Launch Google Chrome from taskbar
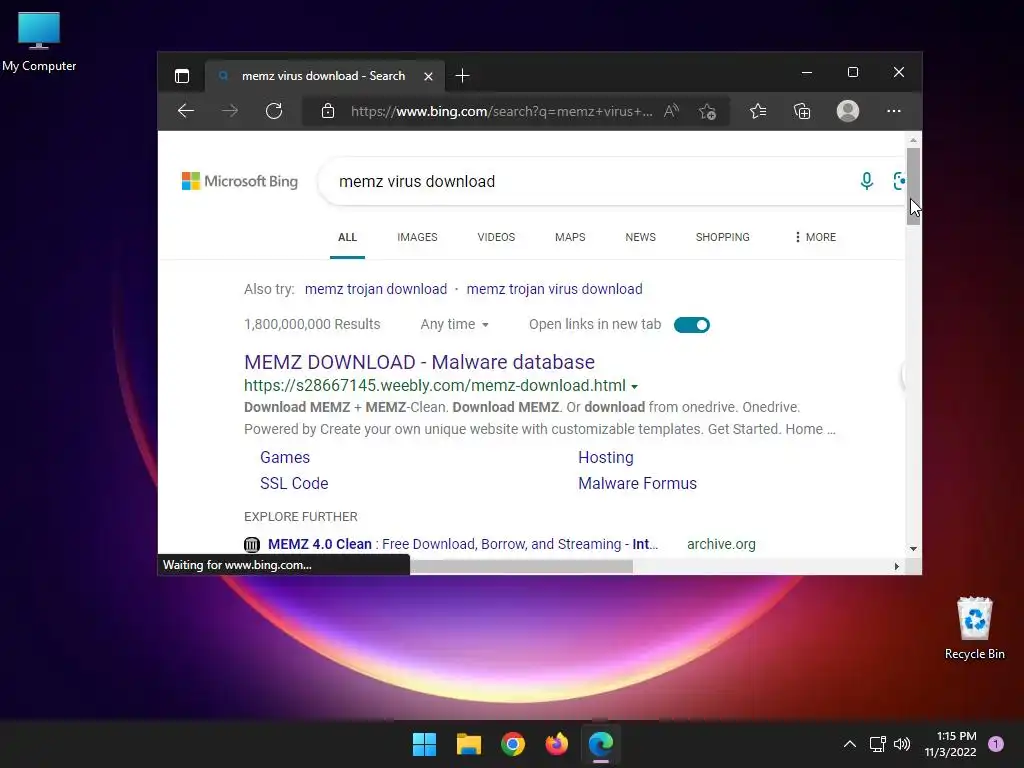This screenshot has width=1024, height=768. [513, 744]
